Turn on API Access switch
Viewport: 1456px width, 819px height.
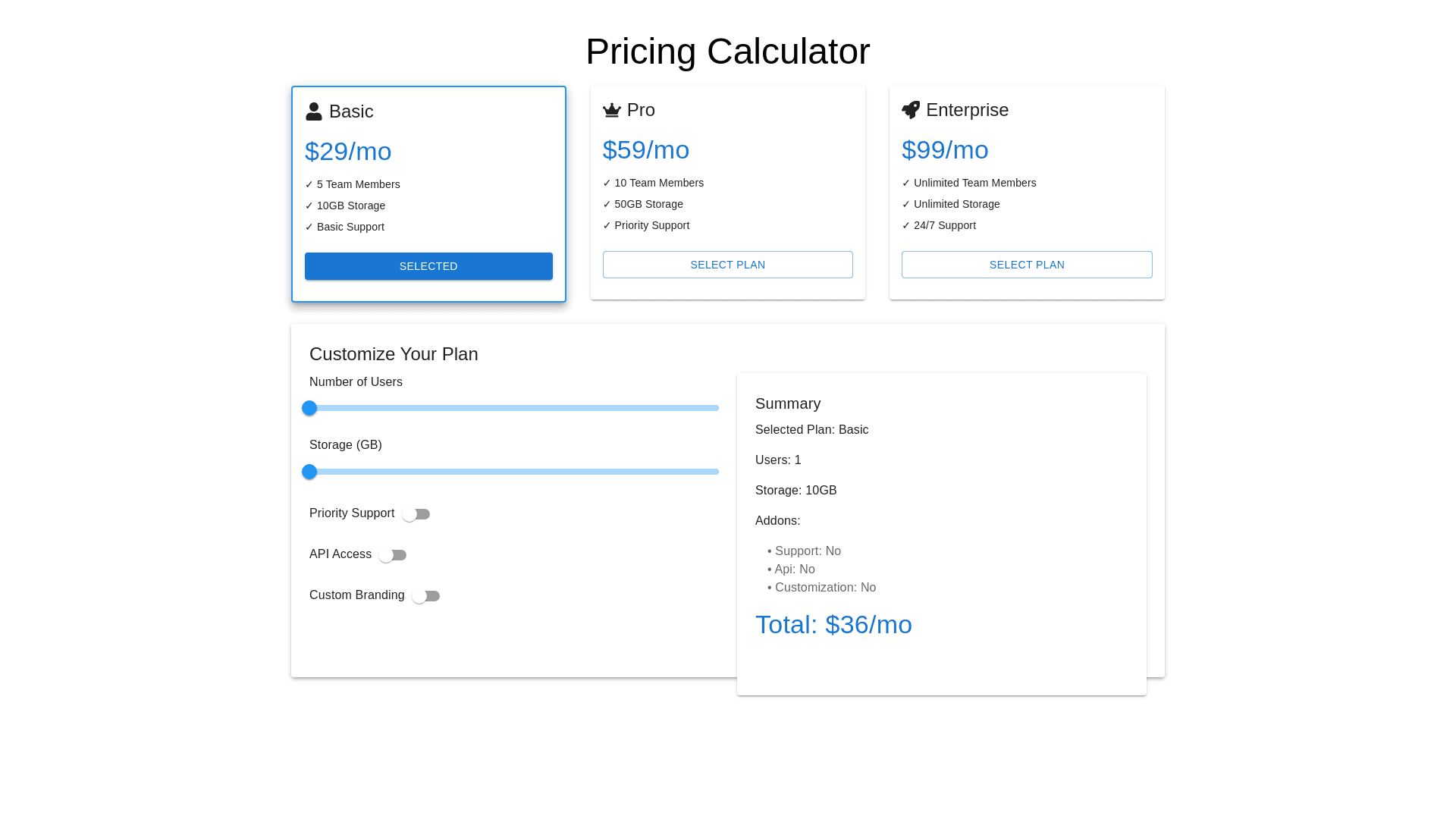tap(393, 555)
